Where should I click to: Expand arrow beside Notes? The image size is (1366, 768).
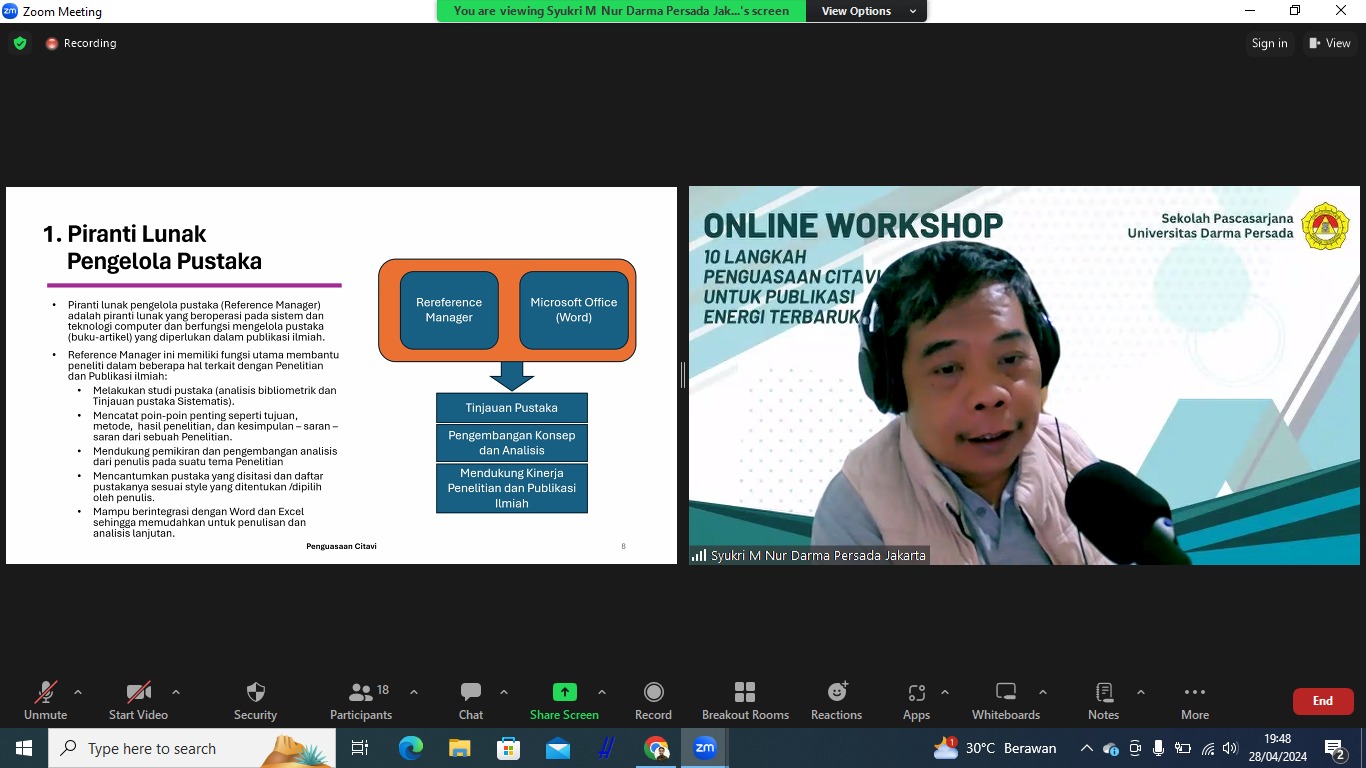point(1141,692)
